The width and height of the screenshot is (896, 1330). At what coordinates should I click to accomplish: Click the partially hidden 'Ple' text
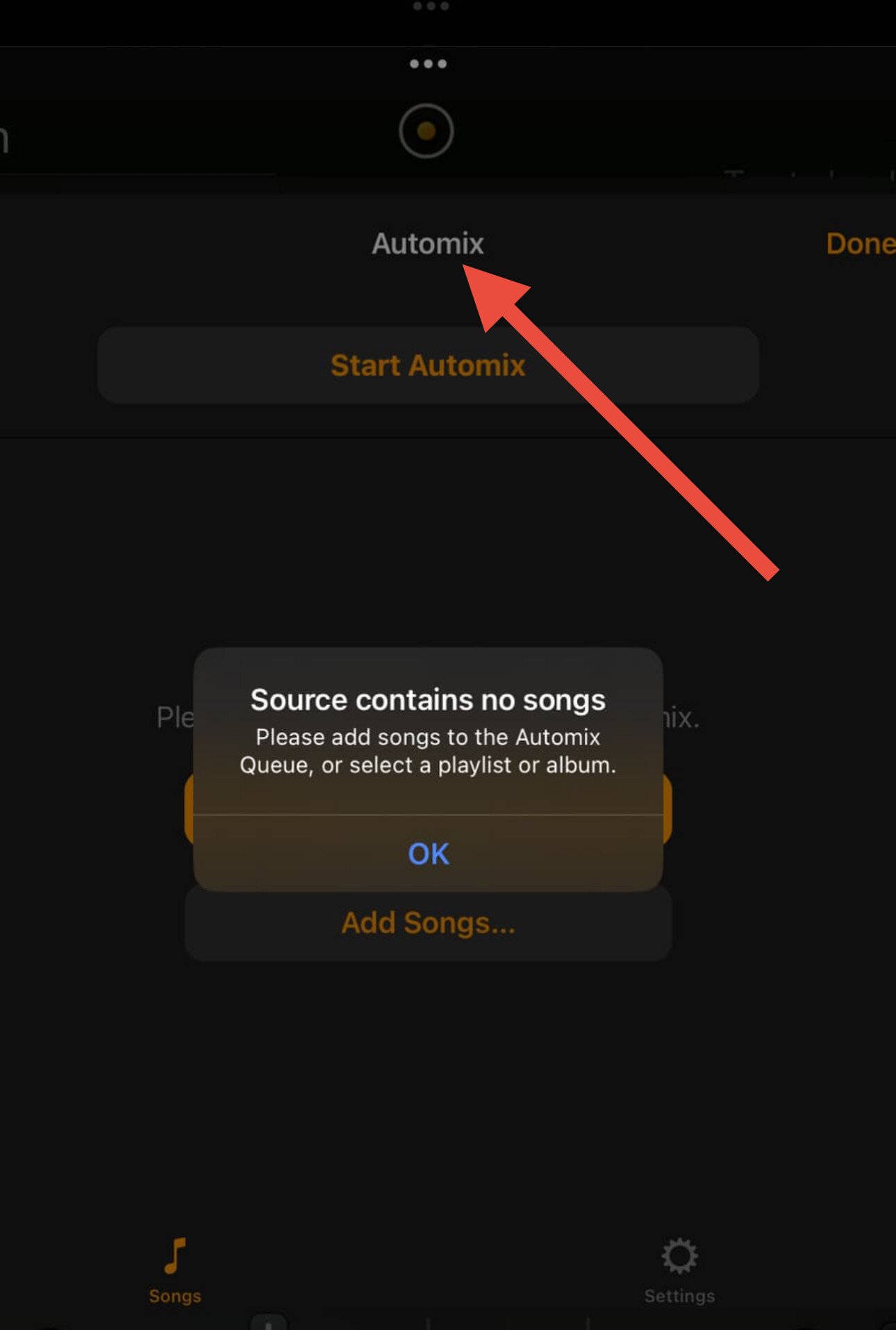click(x=175, y=717)
